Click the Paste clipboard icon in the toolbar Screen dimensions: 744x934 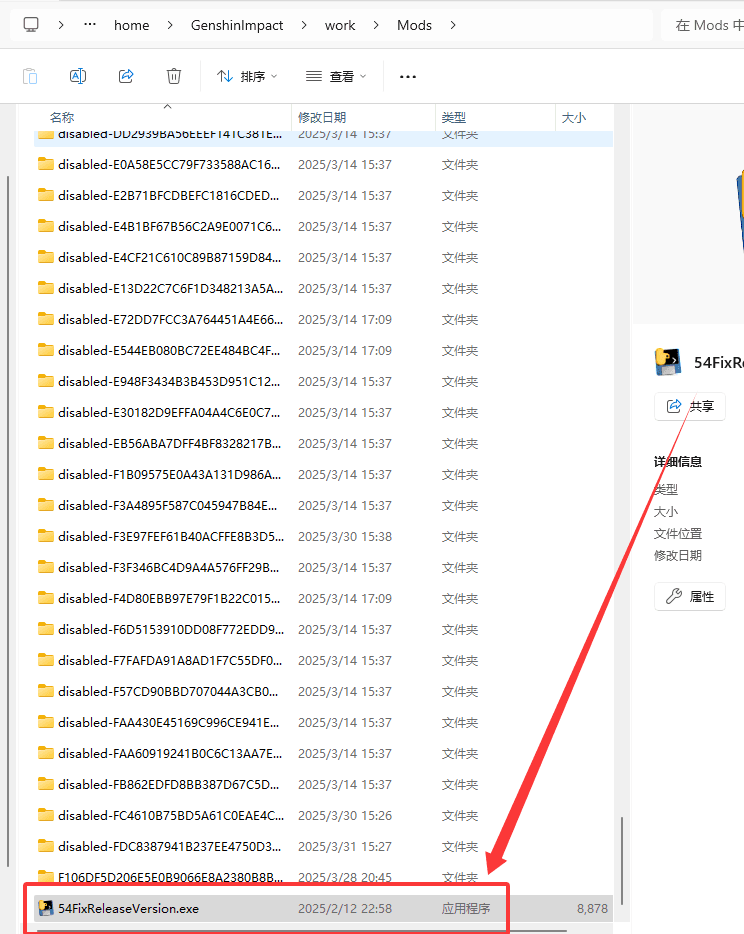[30, 76]
